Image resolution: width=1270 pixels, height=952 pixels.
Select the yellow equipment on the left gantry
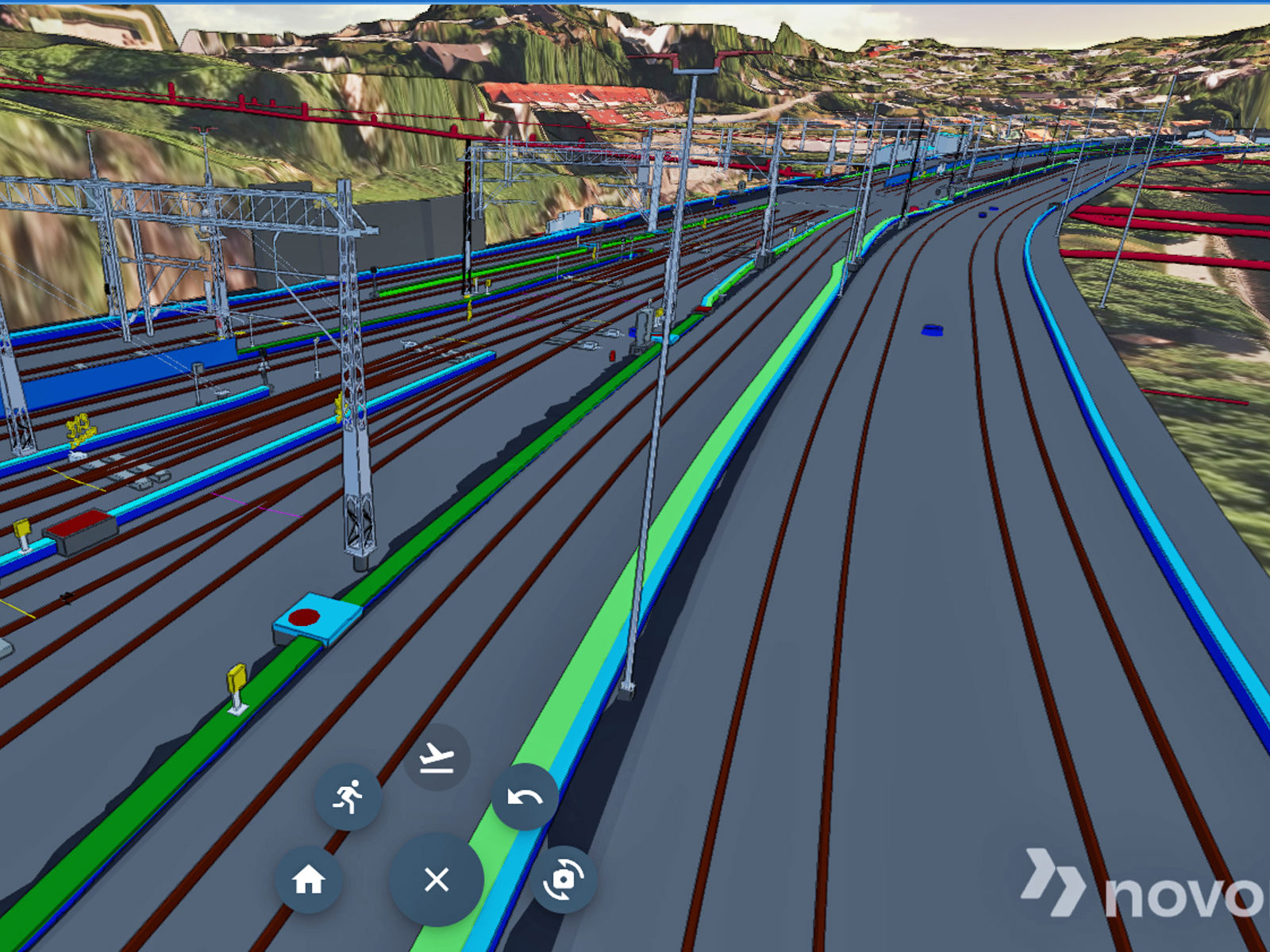click(x=79, y=429)
